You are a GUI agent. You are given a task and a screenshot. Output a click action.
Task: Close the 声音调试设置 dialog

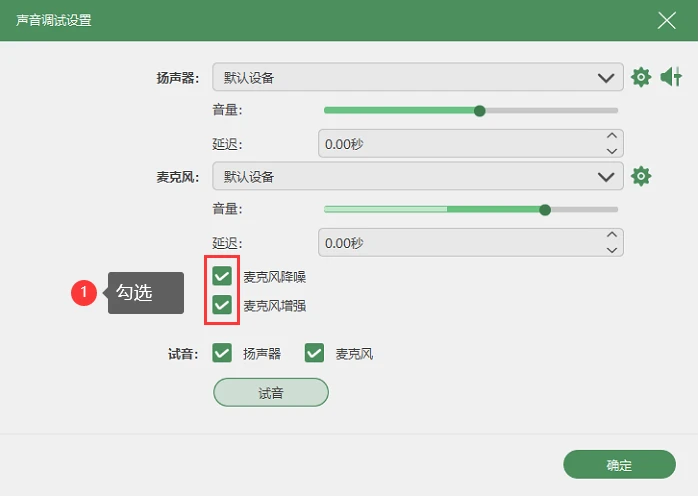(666, 20)
